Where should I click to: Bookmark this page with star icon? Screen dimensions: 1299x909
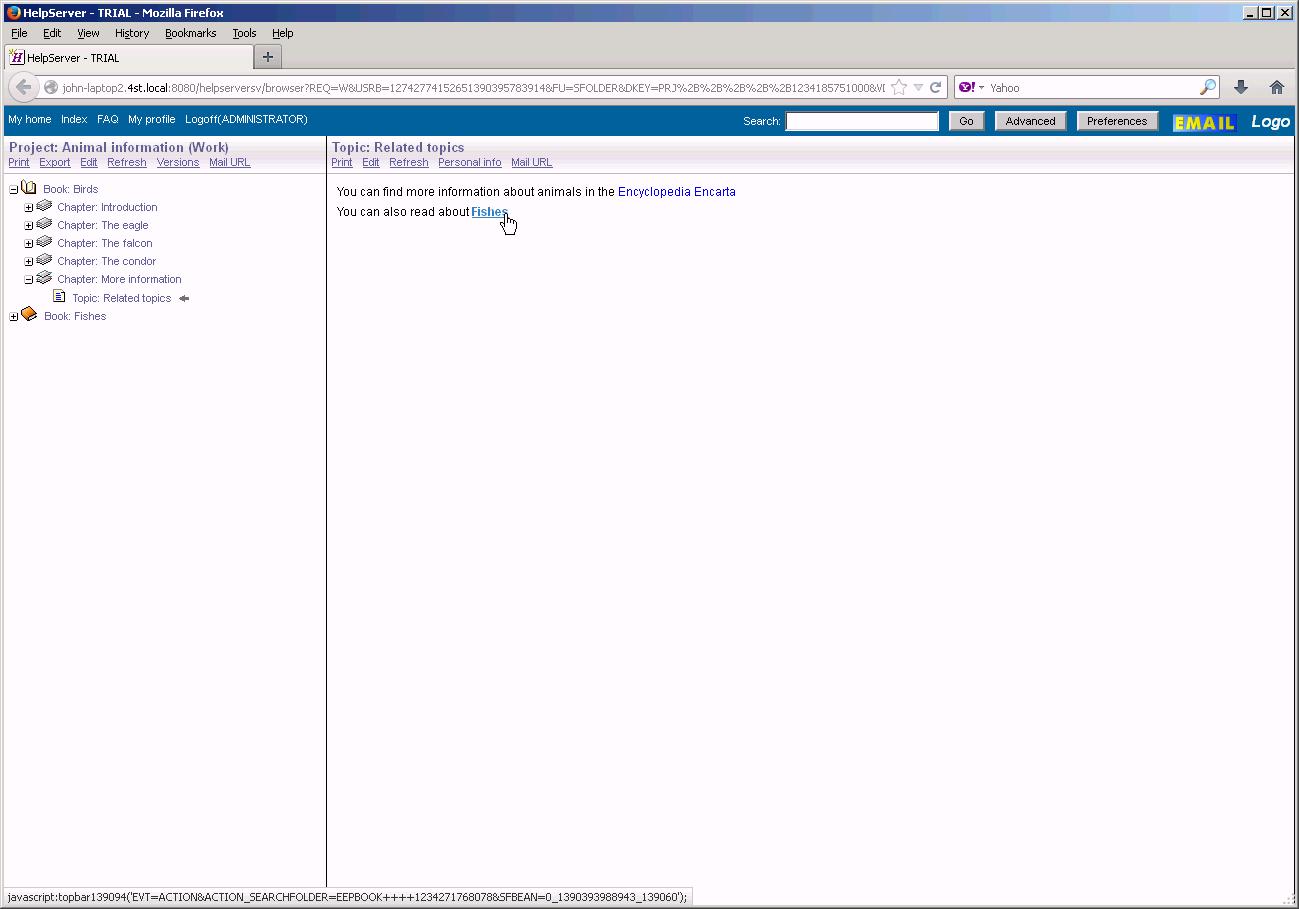(899, 87)
